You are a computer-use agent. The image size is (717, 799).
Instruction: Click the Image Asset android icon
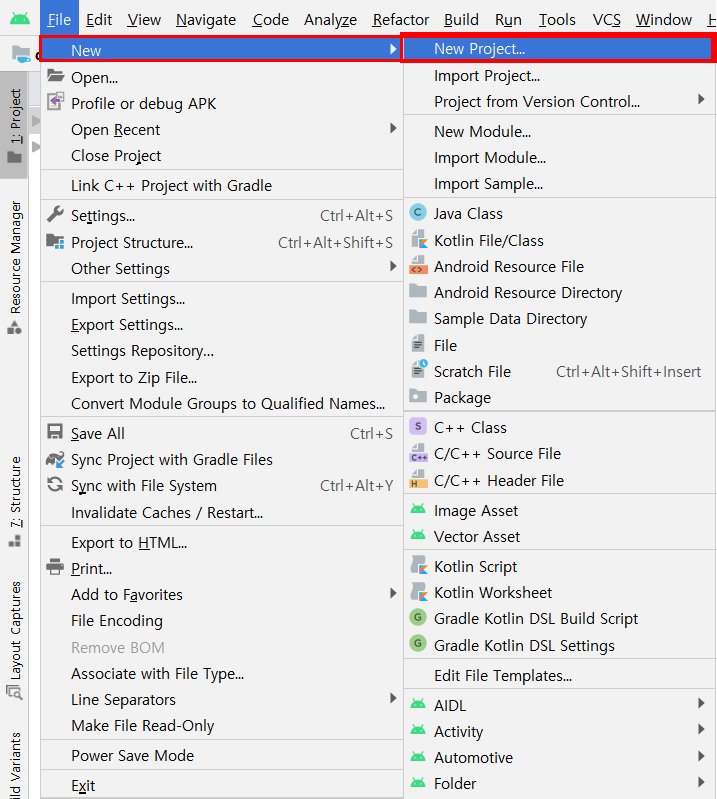tap(418, 509)
